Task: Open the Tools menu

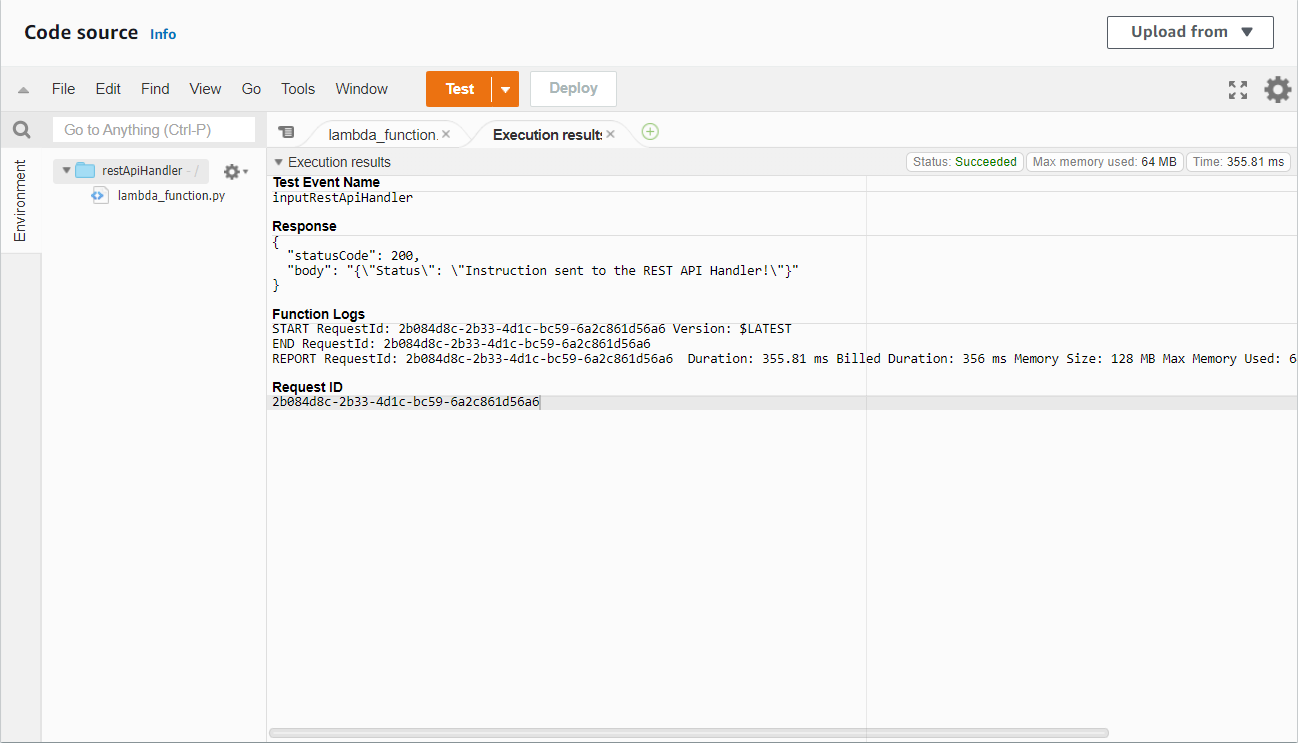Action: click(298, 89)
